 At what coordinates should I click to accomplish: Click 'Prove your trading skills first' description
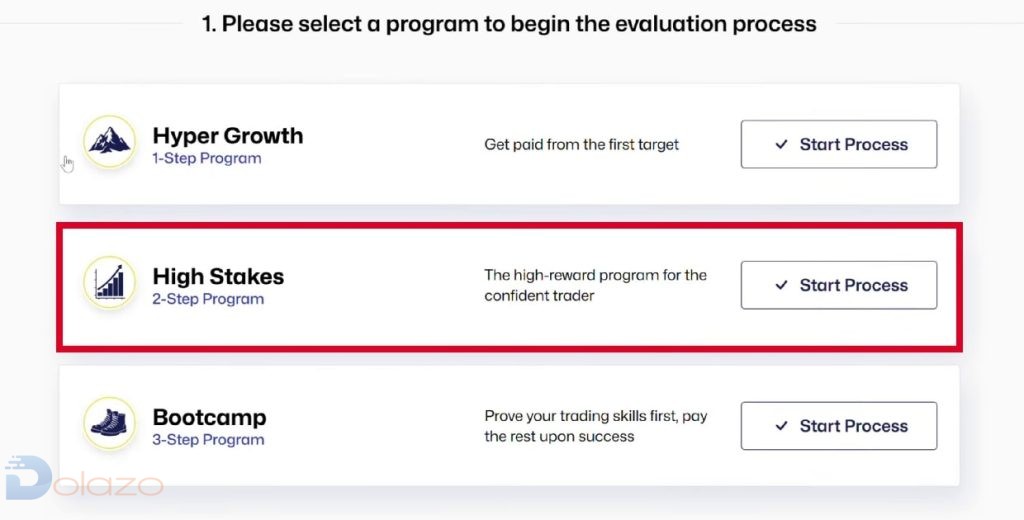click(596, 426)
